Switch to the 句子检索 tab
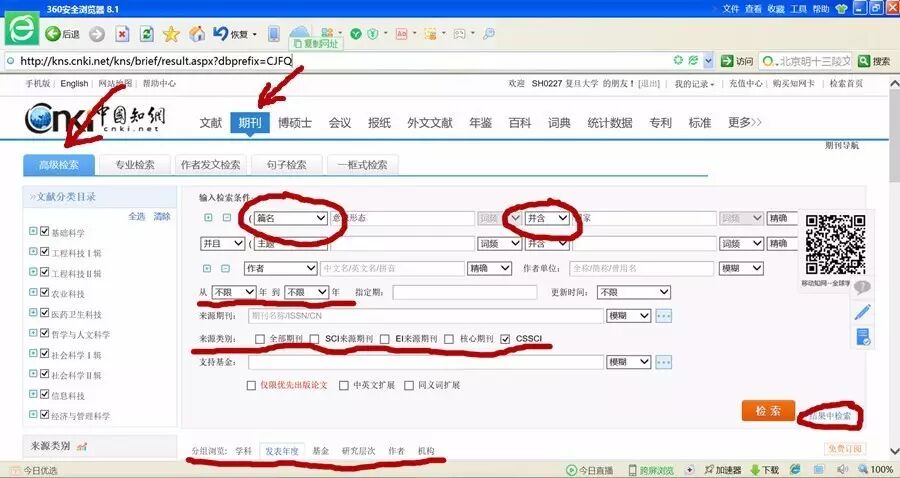 pos(286,165)
